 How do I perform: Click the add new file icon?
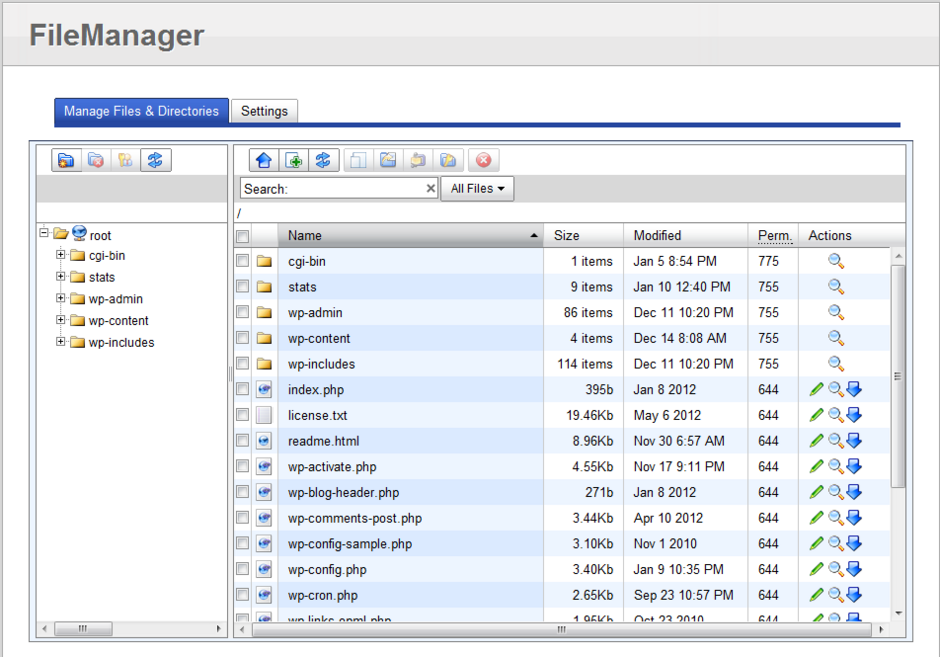click(x=294, y=160)
